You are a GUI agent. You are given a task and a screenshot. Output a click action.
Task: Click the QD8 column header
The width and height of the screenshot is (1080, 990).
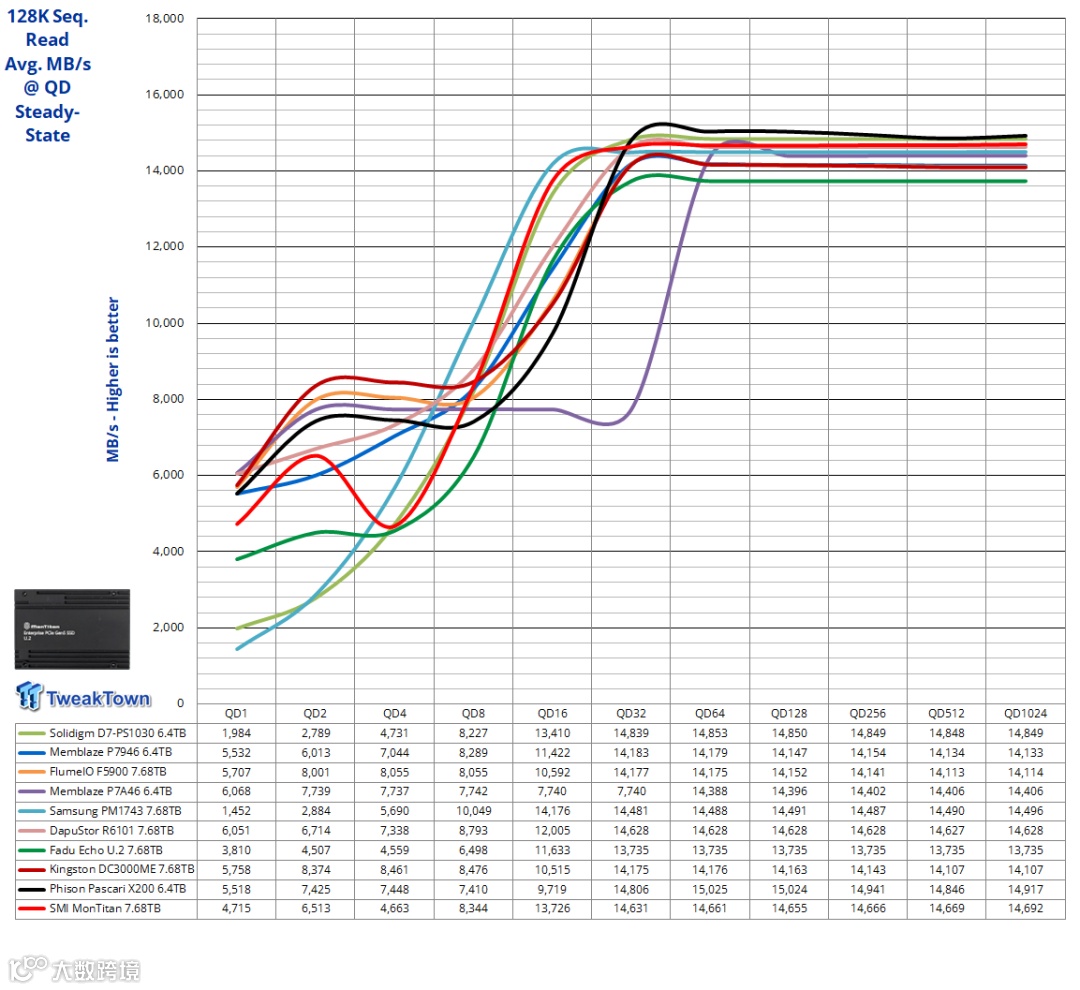(473, 714)
